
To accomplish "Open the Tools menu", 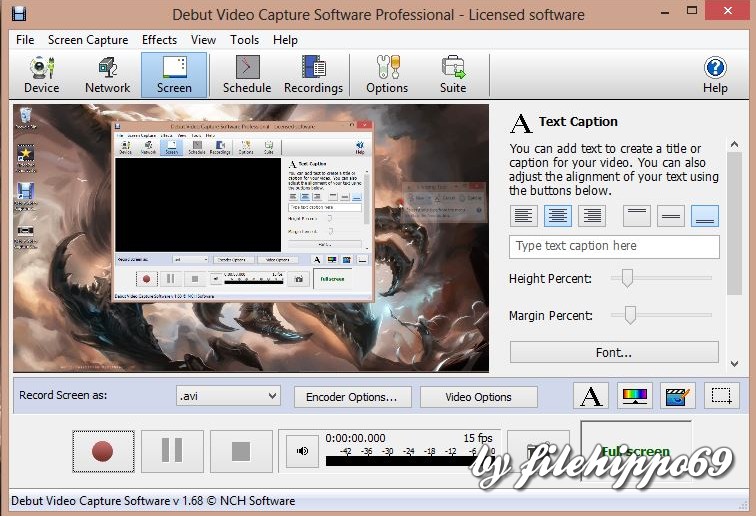I will [244, 40].
